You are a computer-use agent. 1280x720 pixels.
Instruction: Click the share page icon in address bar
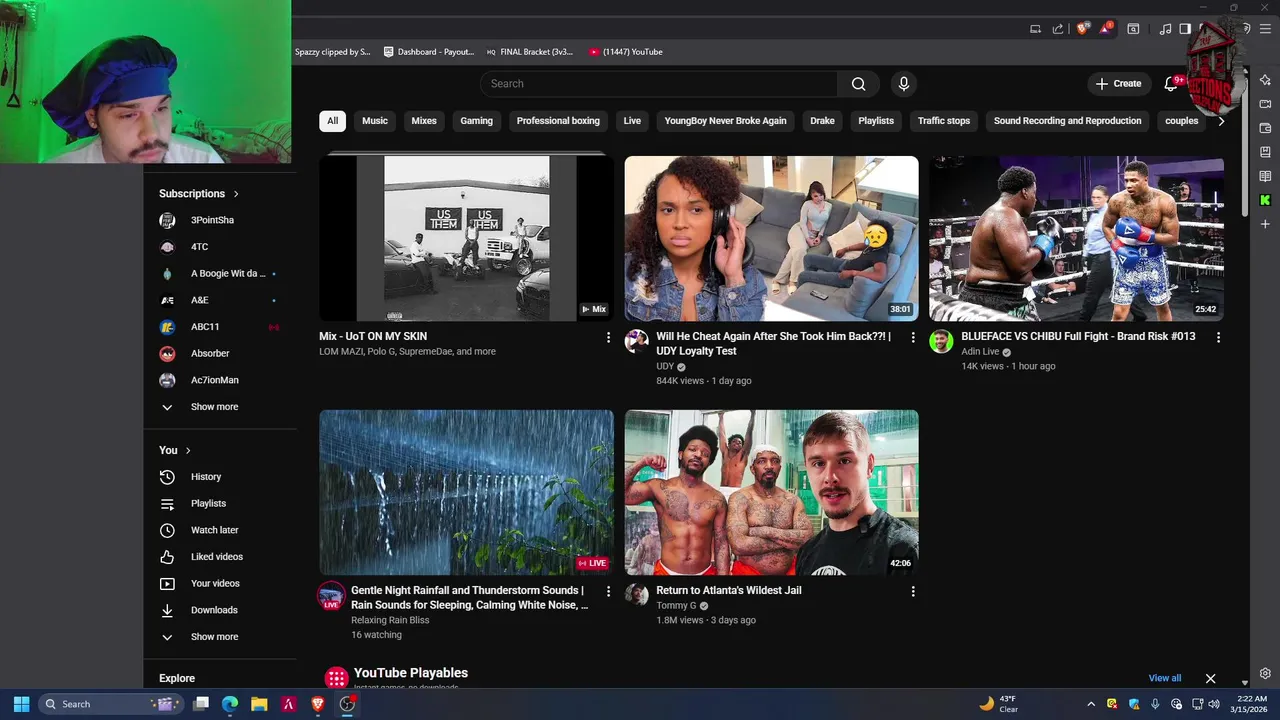coord(1058,29)
